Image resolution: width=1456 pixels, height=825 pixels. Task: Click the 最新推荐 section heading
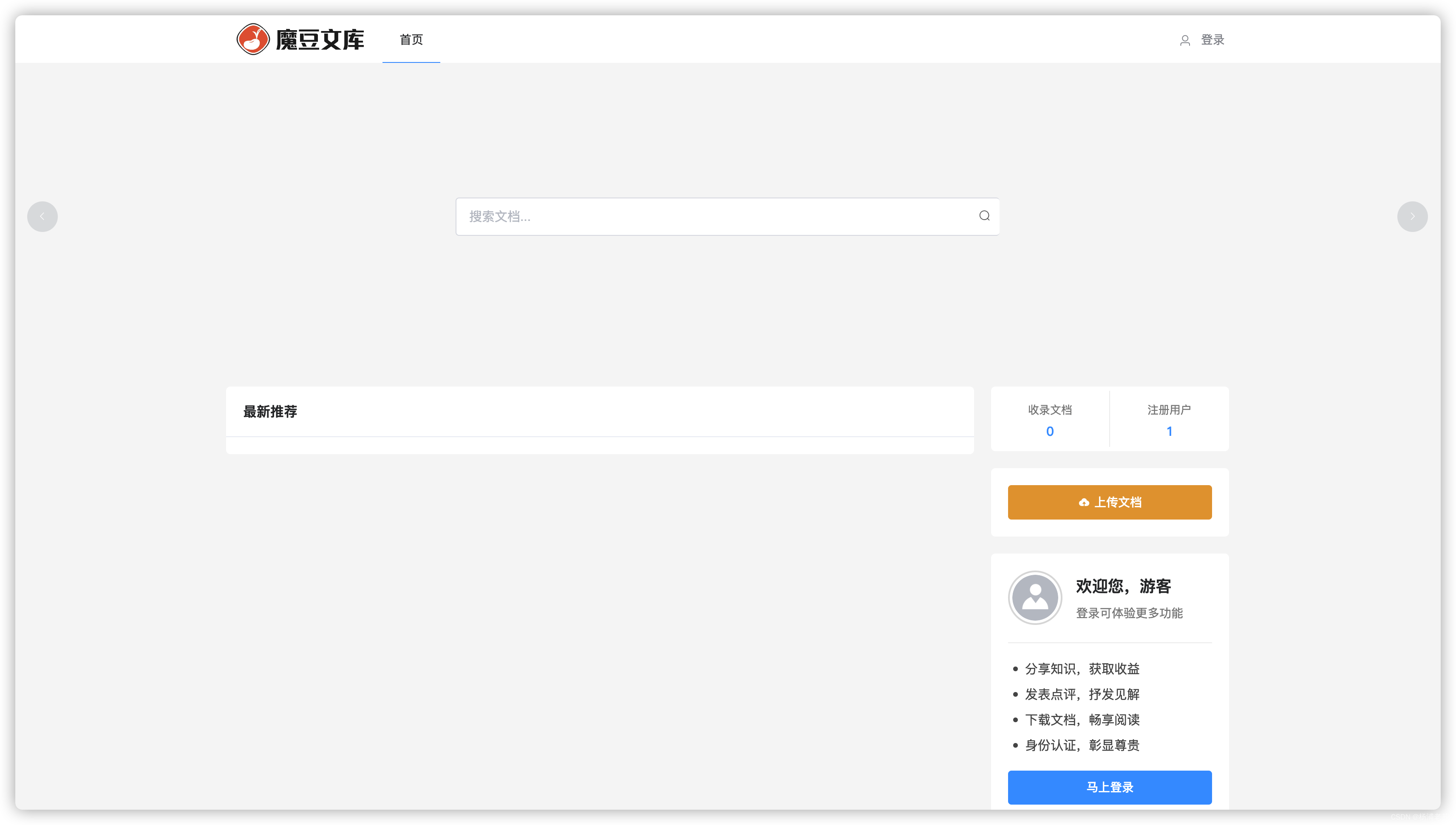pyautogui.click(x=270, y=412)
